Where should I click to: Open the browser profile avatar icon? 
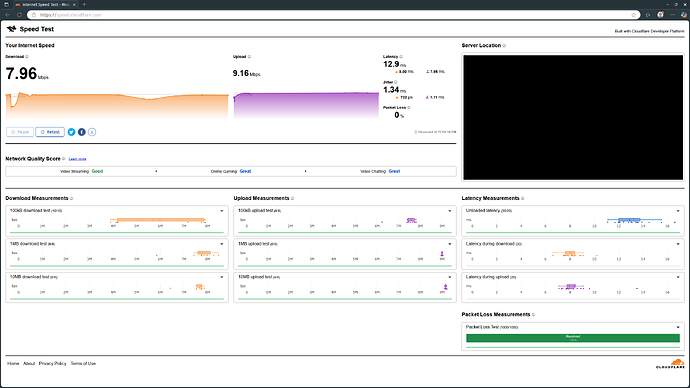pyautogui.click(x=660, y=15)
